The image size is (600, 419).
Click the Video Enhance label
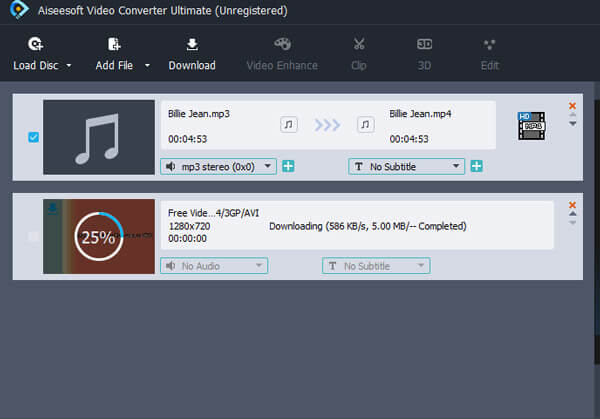click(282, 66)
